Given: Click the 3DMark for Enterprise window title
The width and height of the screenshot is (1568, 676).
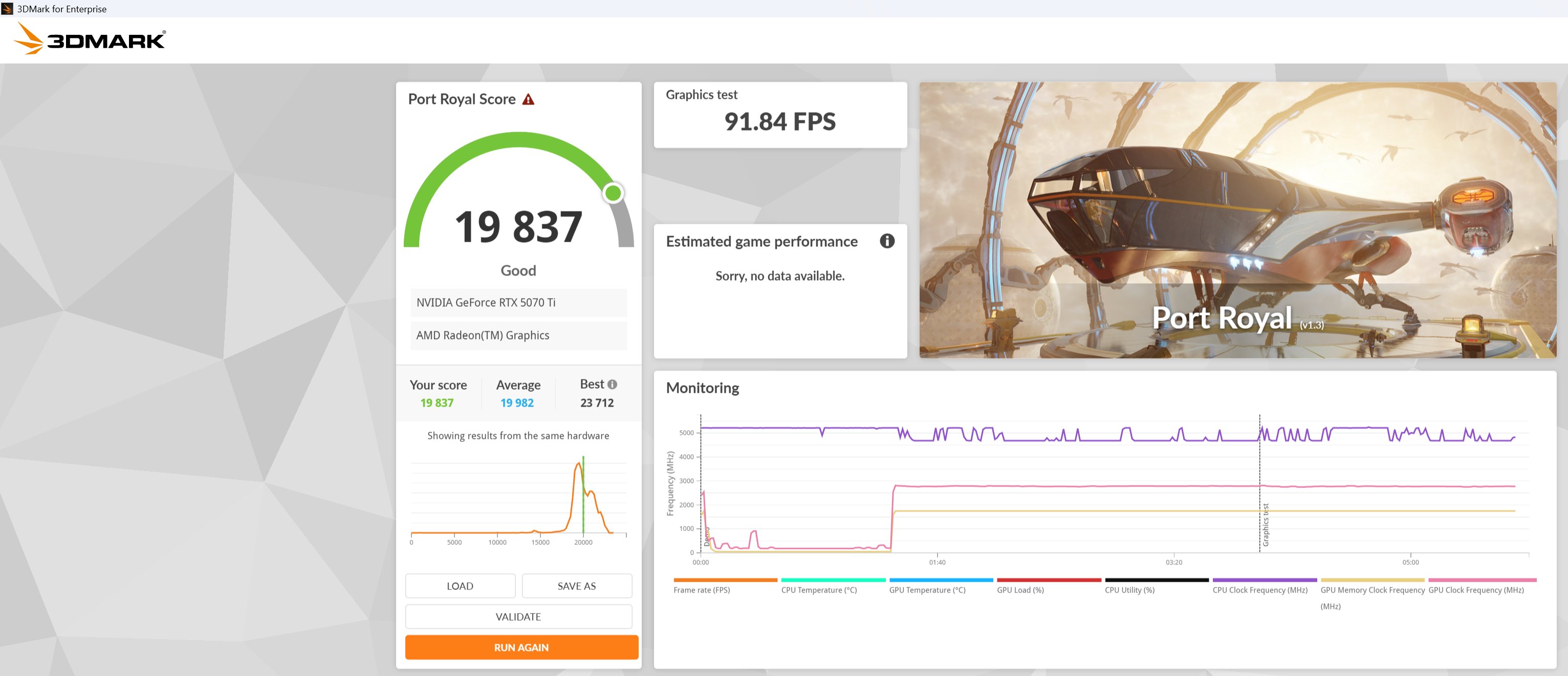Looking at the screenshot, I should coord(61,9).
